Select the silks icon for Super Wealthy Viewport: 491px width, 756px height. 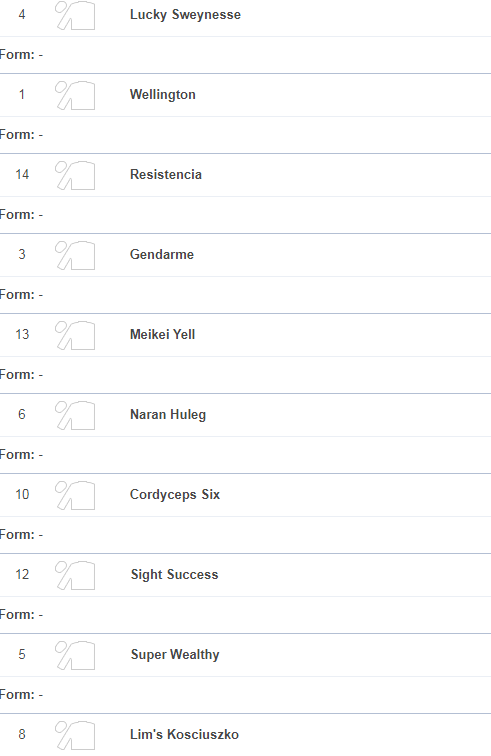point(75,656)
